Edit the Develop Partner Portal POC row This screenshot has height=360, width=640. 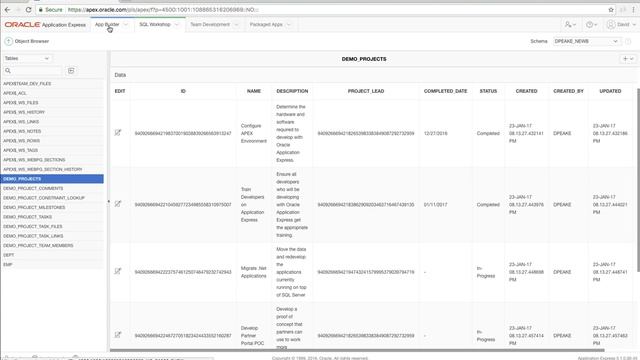(118, 335)
